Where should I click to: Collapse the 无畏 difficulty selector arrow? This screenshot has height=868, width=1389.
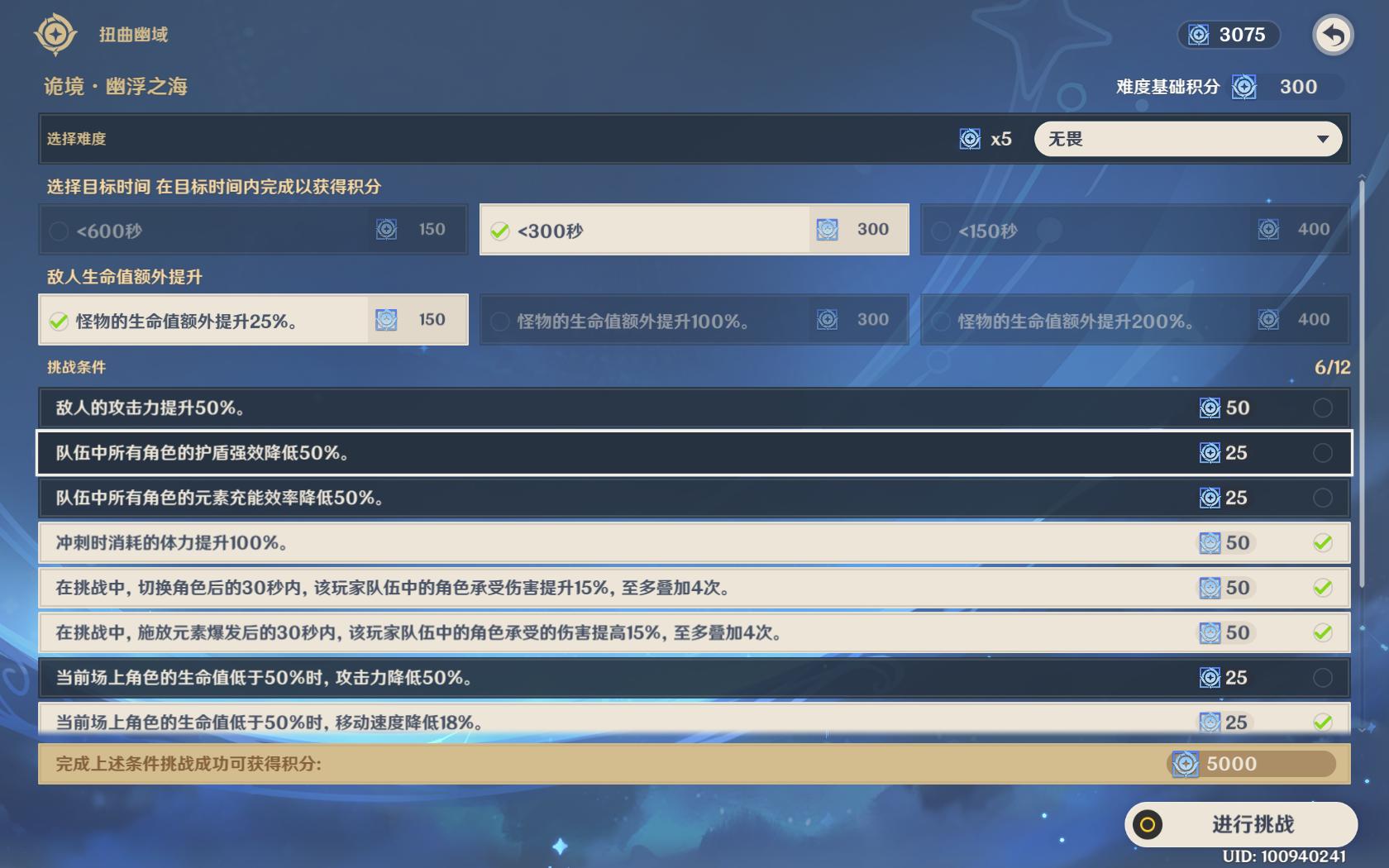pos(1325,139)
